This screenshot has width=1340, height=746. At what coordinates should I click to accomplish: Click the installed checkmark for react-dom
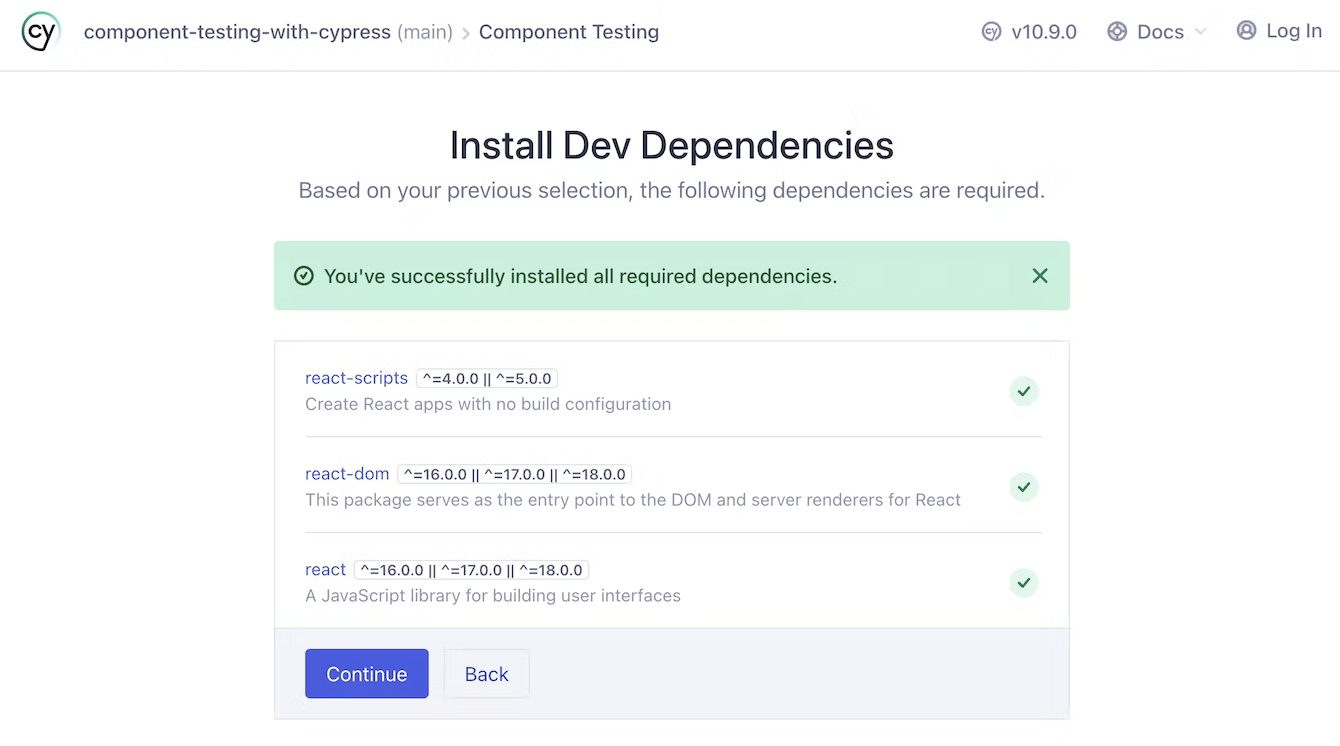click(x=1024, y=487)
